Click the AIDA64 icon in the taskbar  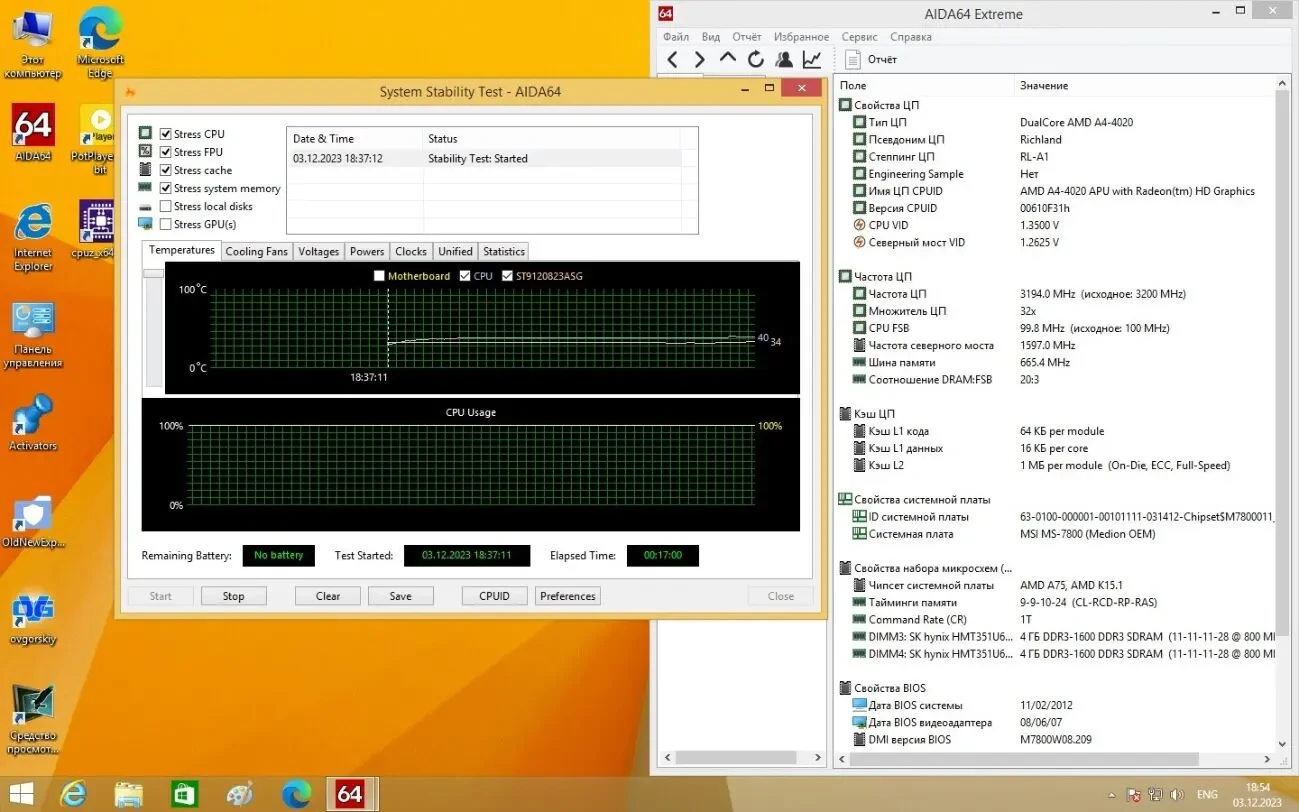coord(351,793)
